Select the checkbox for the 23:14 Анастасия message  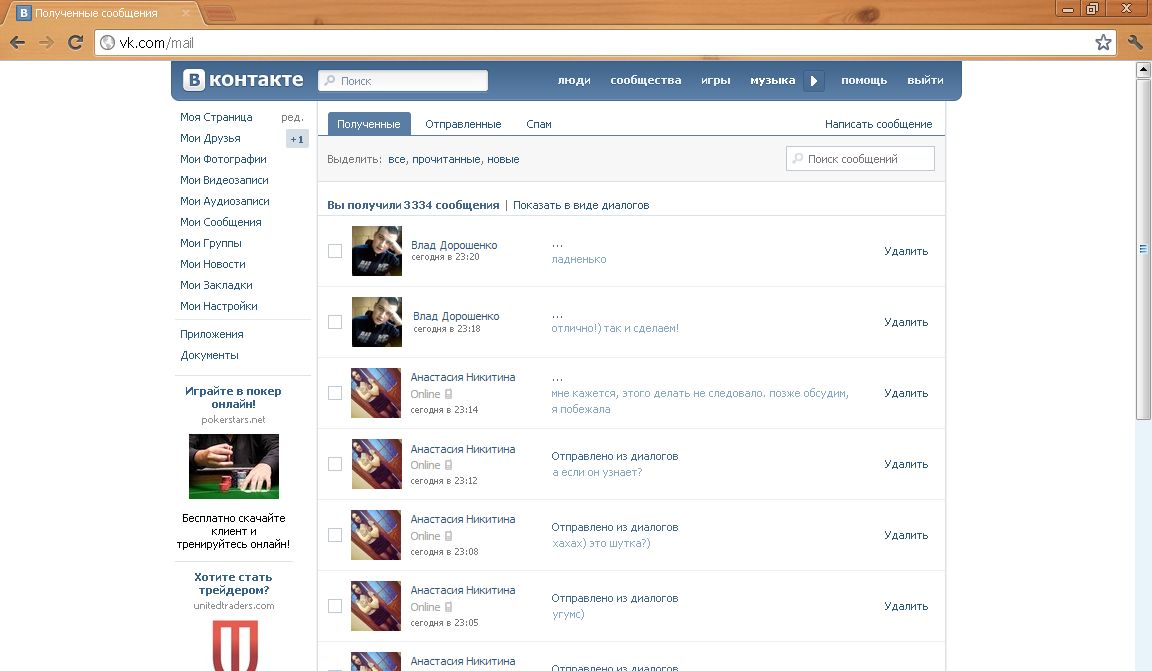(335, 393)
